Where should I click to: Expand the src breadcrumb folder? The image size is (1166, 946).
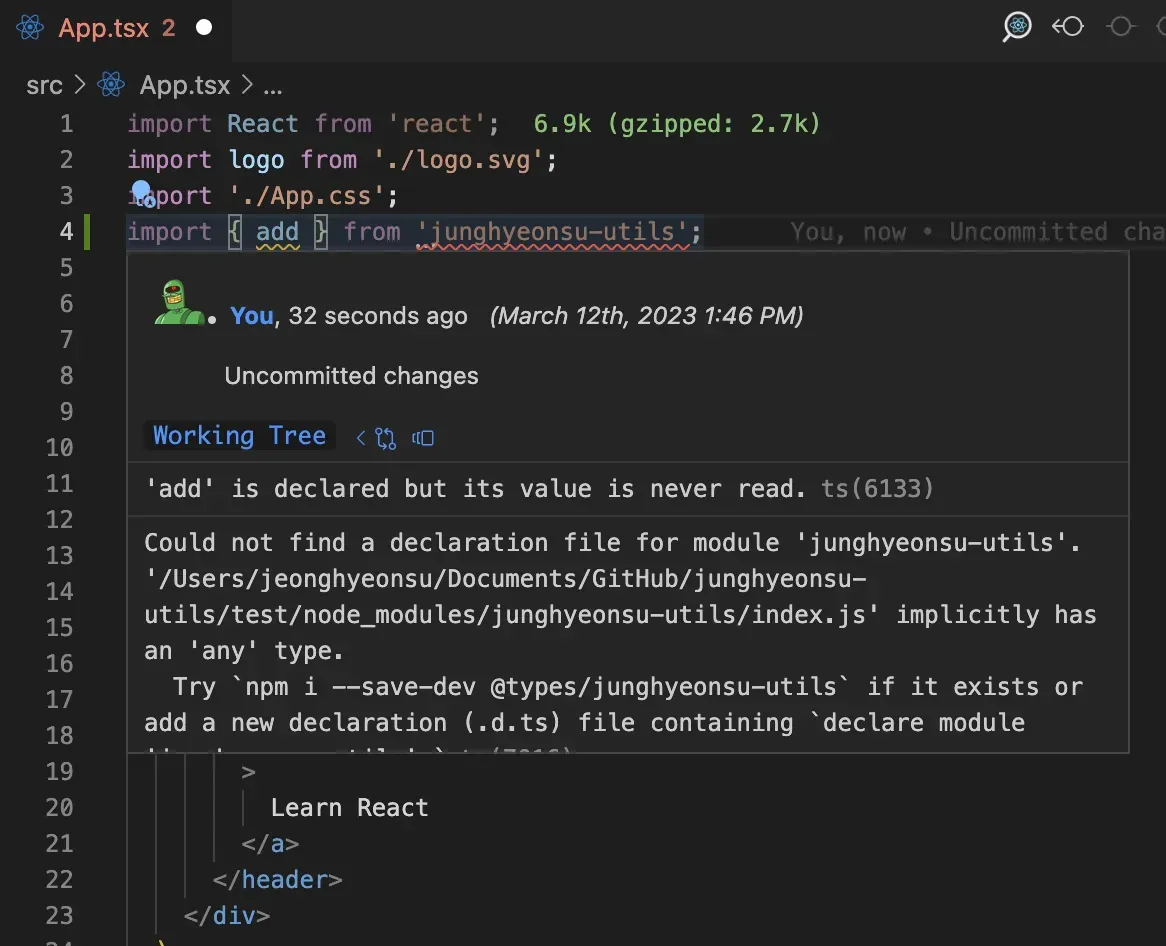pyautogui.click(x=44, y=86)
